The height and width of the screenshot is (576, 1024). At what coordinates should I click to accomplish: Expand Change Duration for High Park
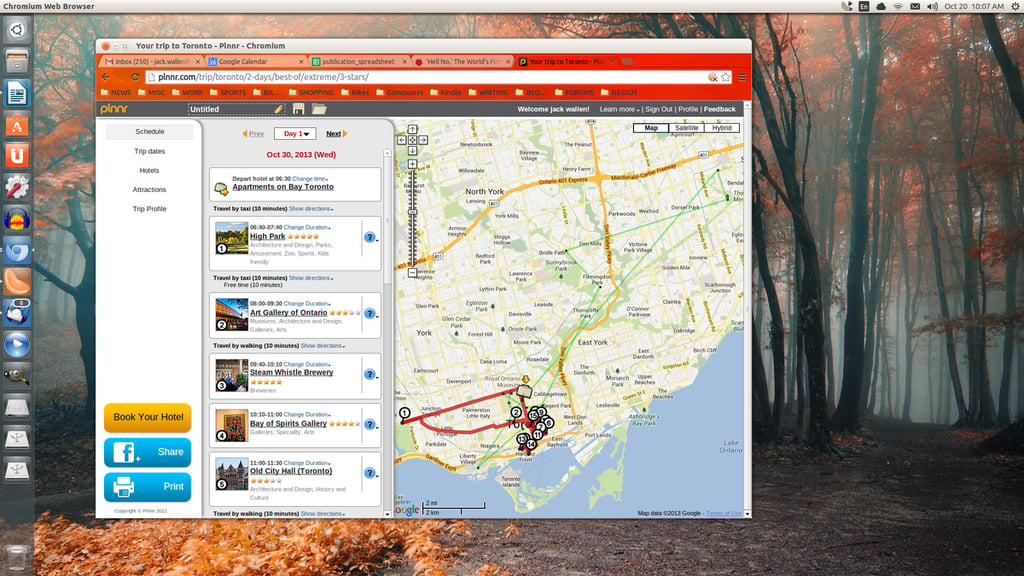[307, 227]
